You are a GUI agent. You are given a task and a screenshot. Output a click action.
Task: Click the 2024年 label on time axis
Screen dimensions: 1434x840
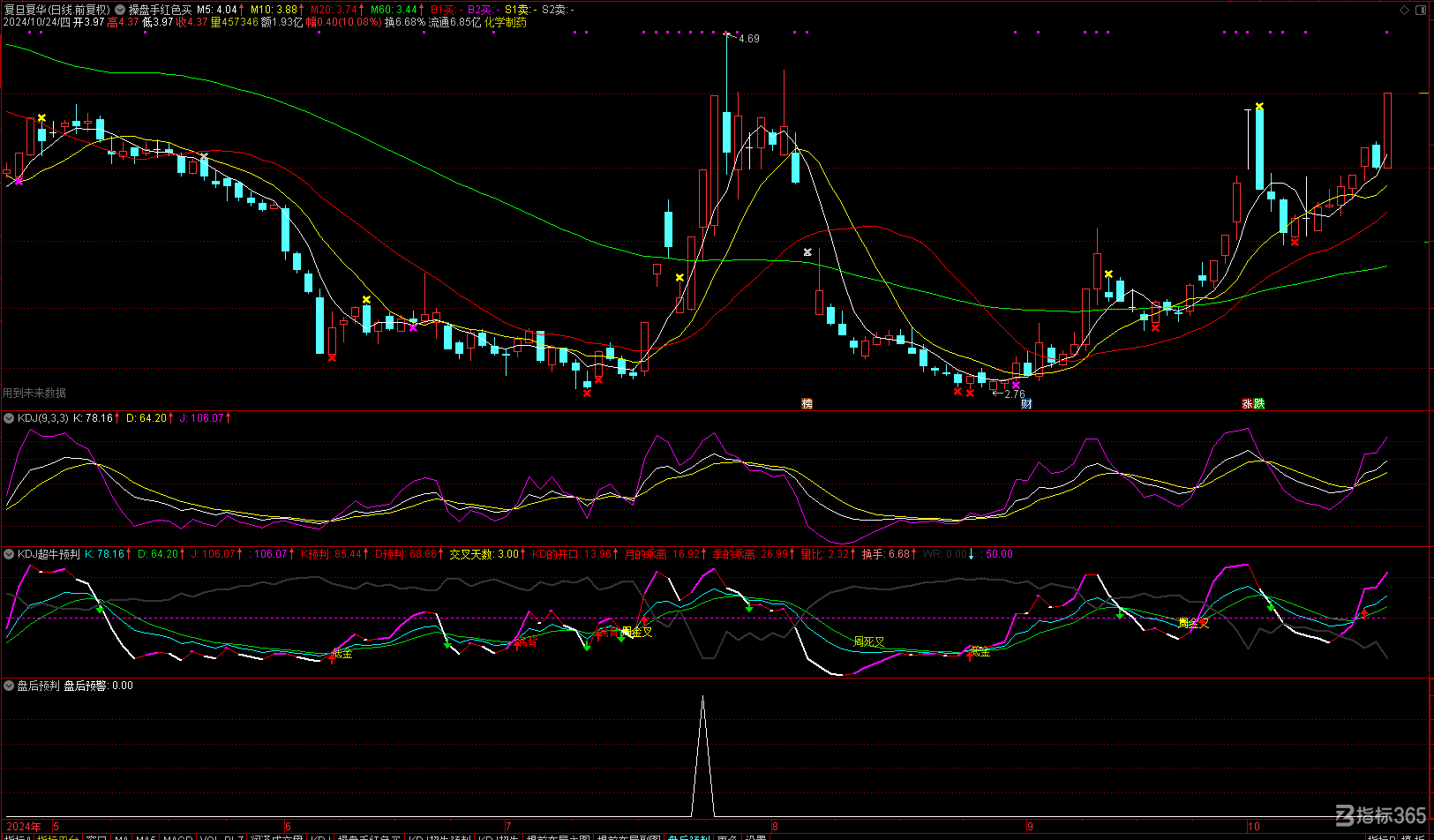click(x=24, y=827)
